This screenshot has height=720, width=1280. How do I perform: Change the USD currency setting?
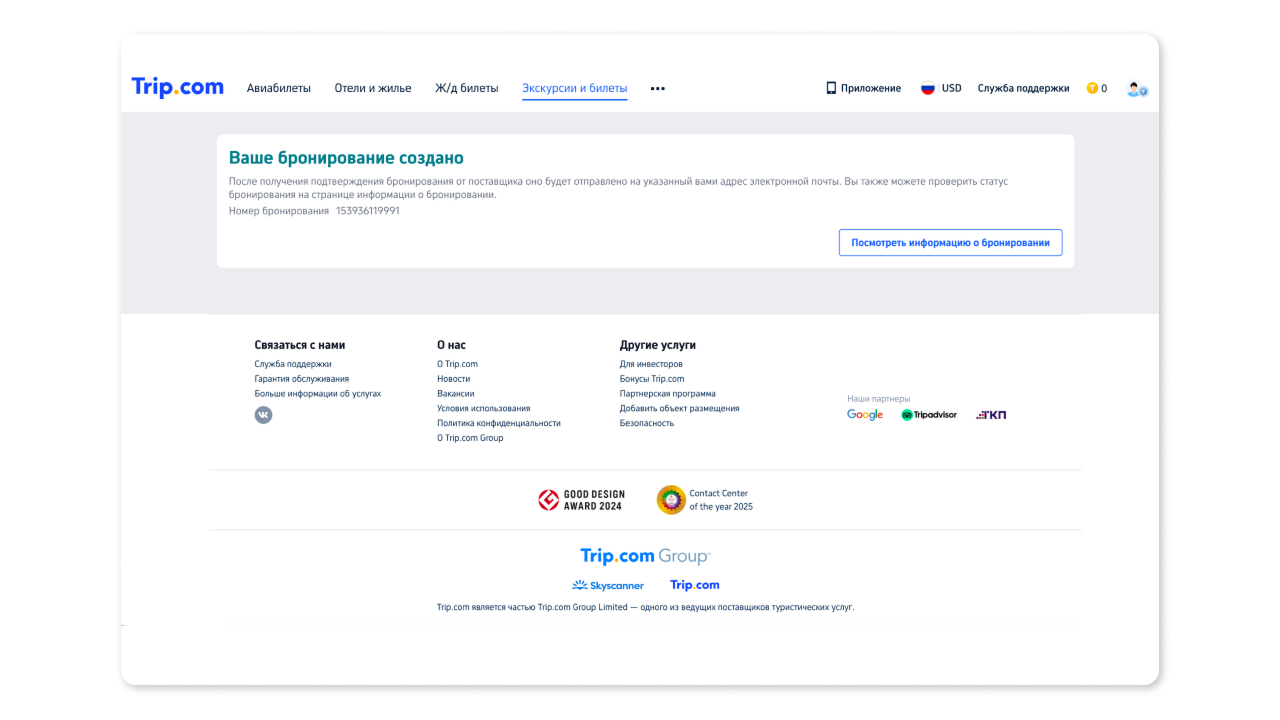951,88
